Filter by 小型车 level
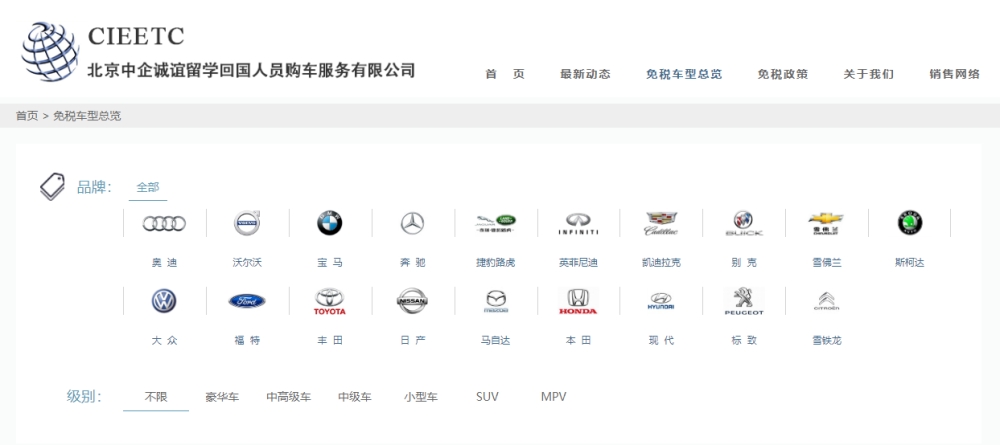This screenshot has height=445, width=1000. 421,397
